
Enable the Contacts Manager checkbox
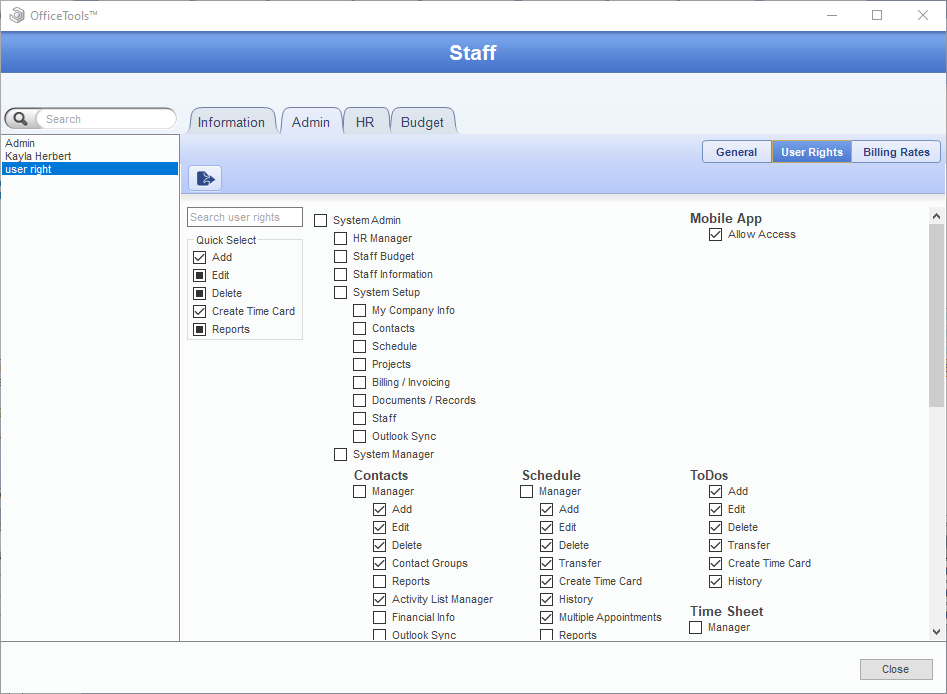point(359,492)
